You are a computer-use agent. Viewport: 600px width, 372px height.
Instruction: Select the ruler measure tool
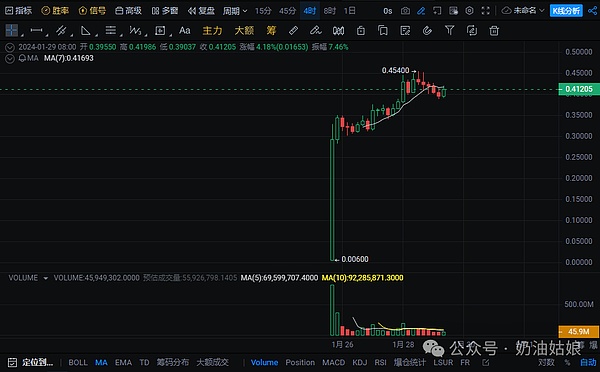(x=293, y=30)
